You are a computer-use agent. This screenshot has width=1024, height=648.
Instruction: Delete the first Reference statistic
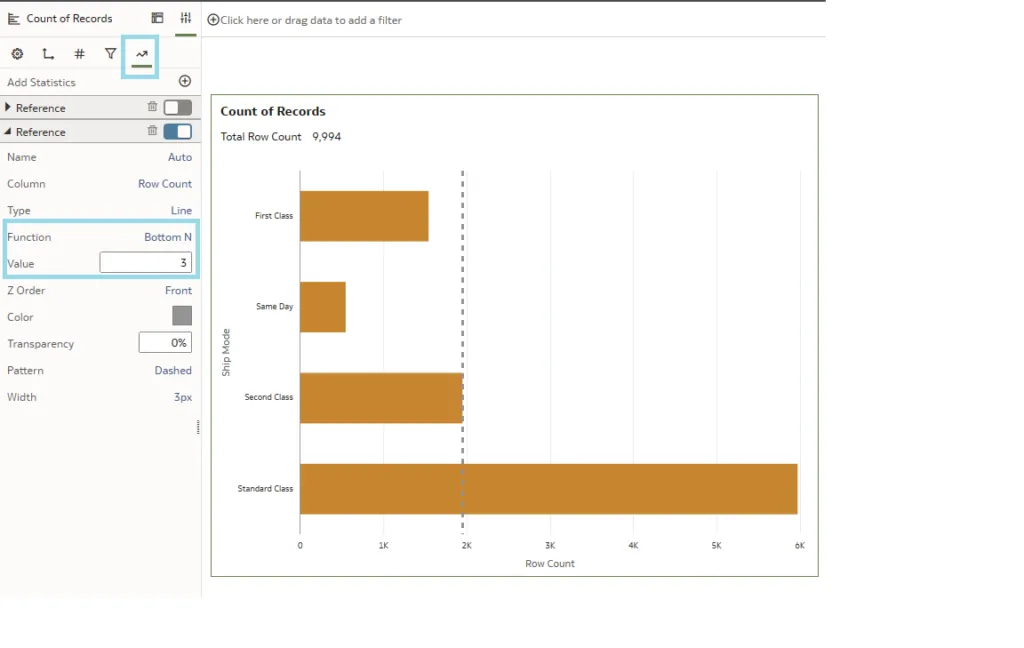[x=152, y=107]
